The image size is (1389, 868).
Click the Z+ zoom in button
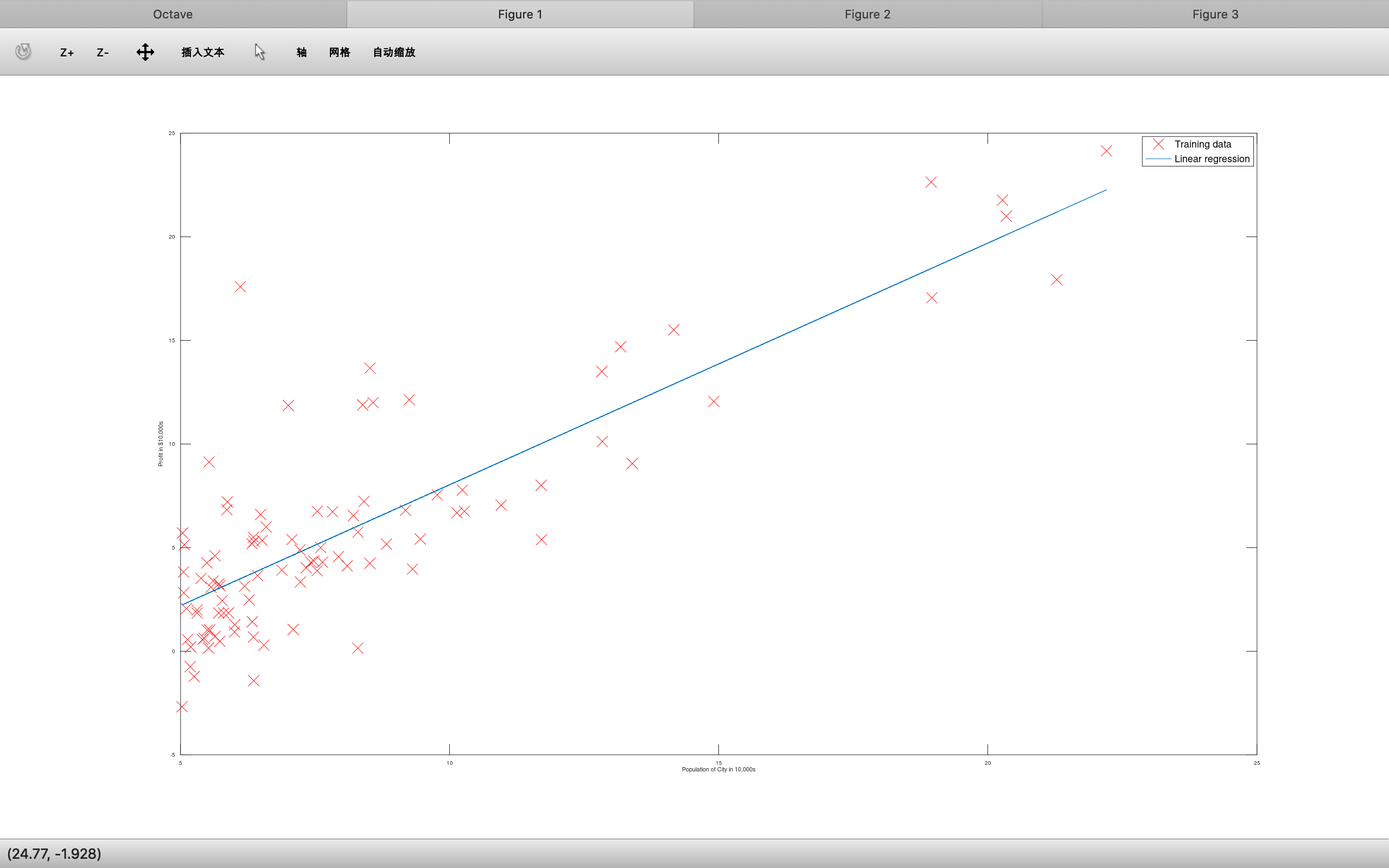[x=67, y=52]
